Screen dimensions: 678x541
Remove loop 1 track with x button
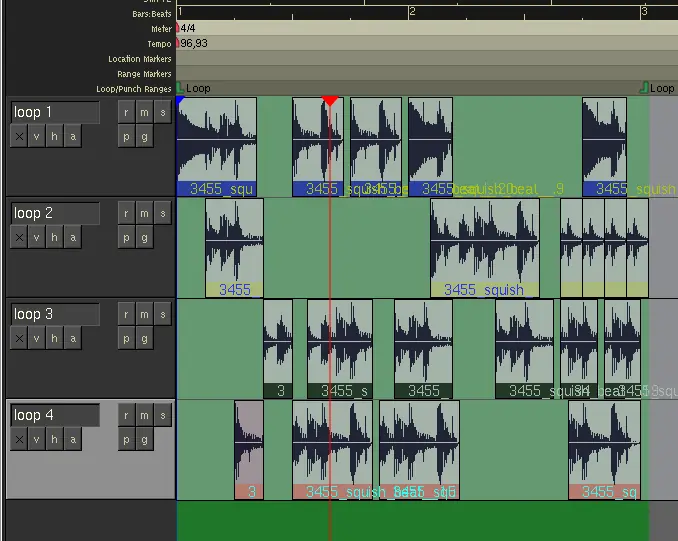[18, 137]
